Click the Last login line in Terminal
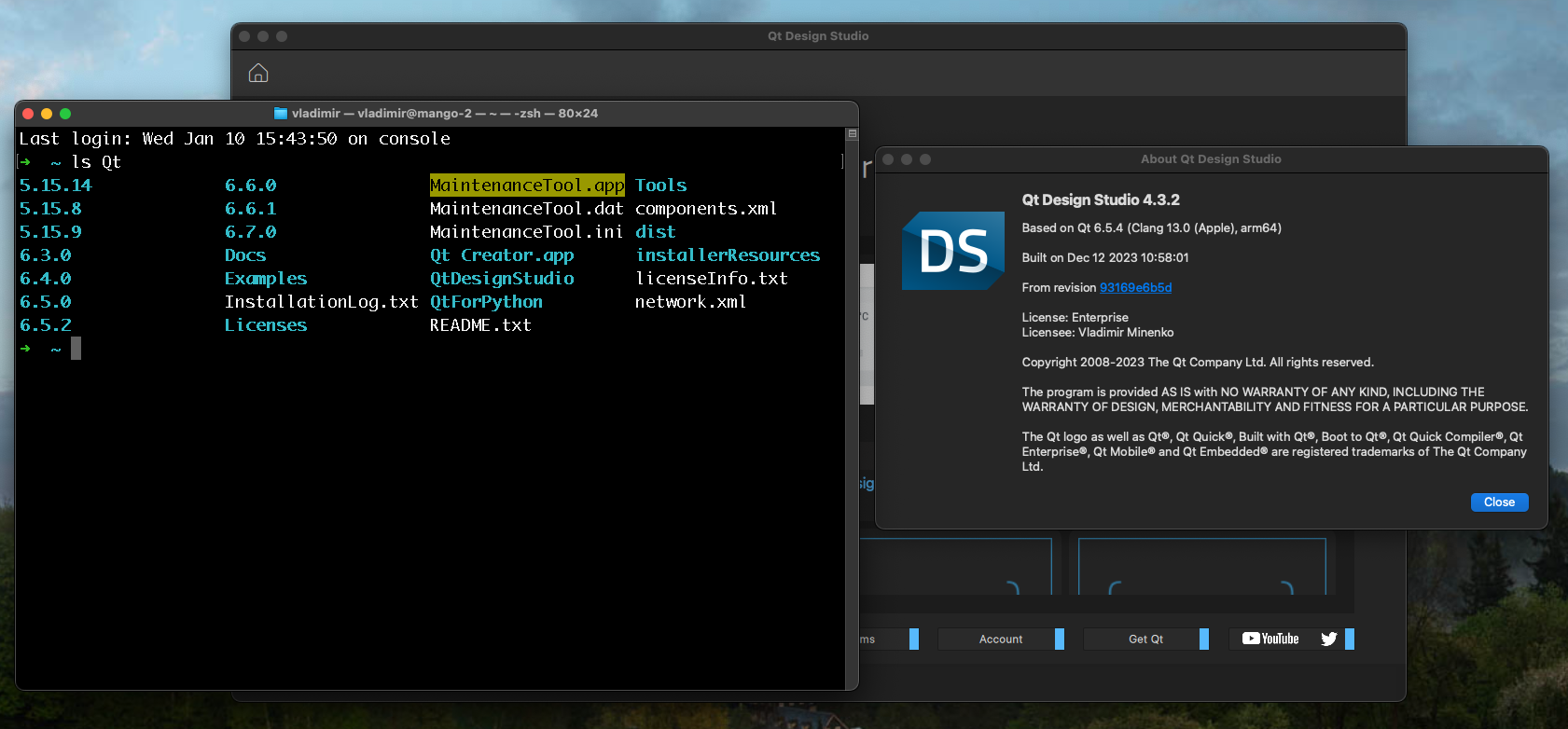Viewport: 1568px width, 729px height. click(x=235, y=139)
